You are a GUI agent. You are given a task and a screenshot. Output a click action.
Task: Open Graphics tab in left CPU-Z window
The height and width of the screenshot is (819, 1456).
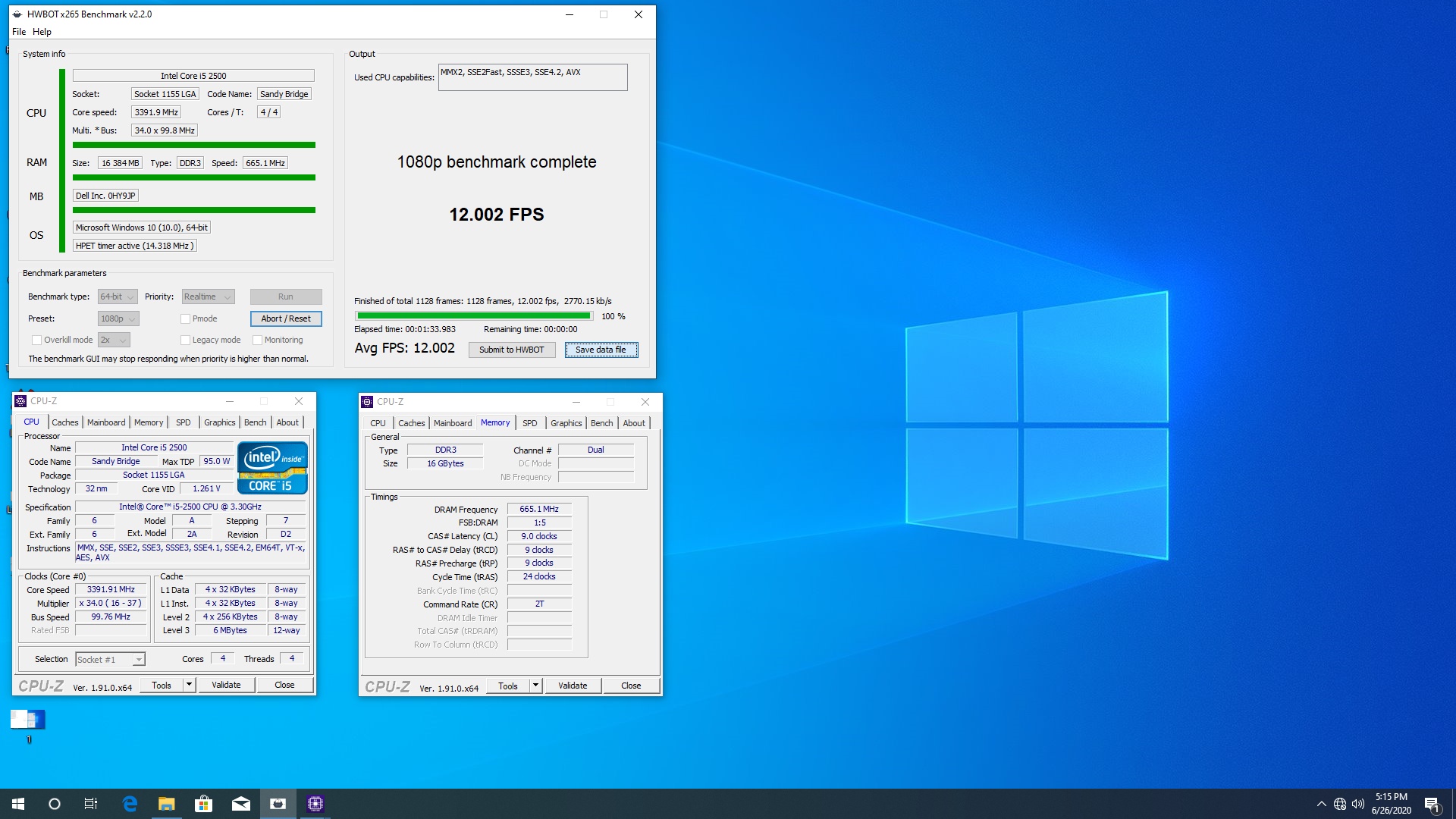pos(220,422)
